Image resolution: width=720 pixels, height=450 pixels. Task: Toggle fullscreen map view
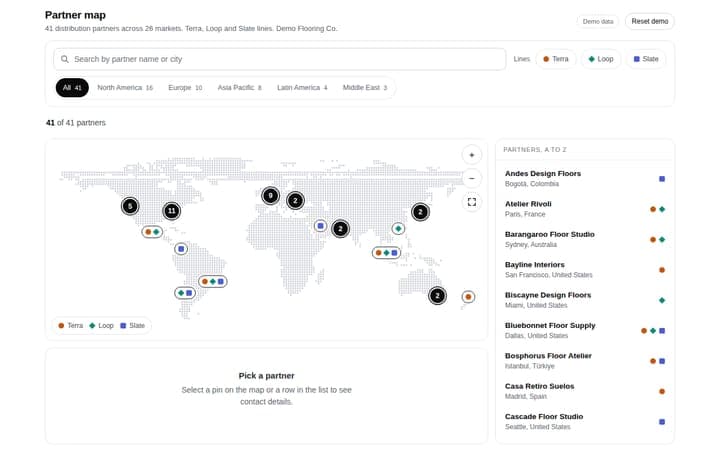pyautogui.click(x=472, y=202)
